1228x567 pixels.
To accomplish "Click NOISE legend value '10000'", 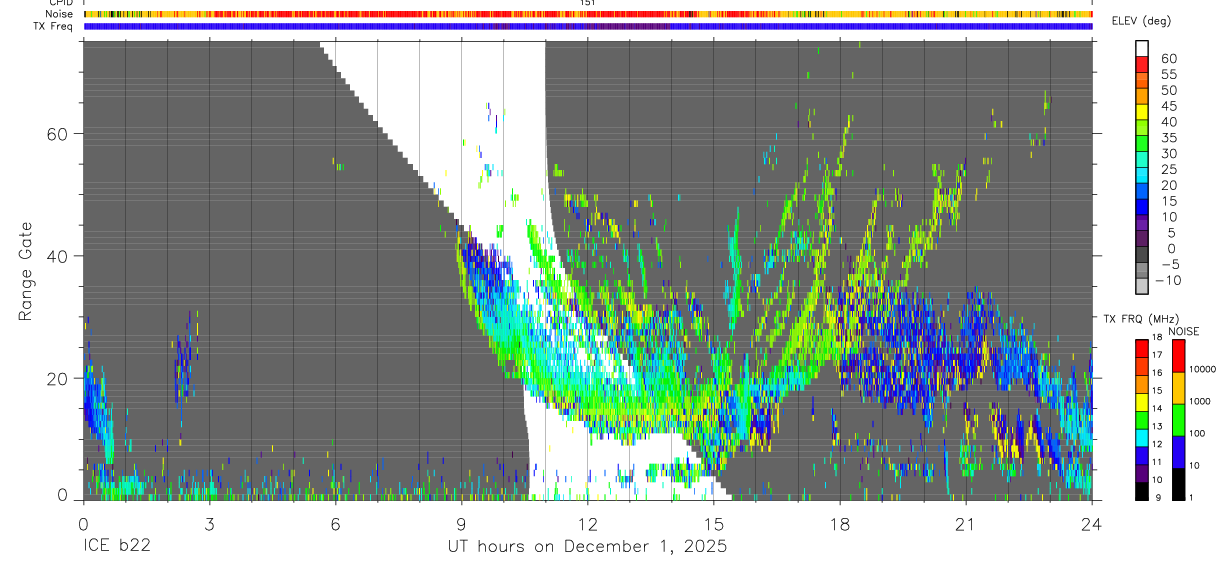I will pos(1202,369).
